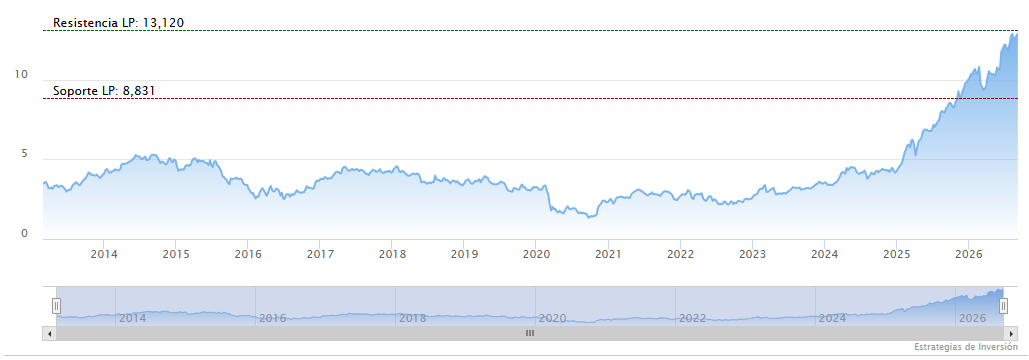Viewport: 1029px width, 360px height.
Task: Click the red dotted support line
Action: coord(530,98)
